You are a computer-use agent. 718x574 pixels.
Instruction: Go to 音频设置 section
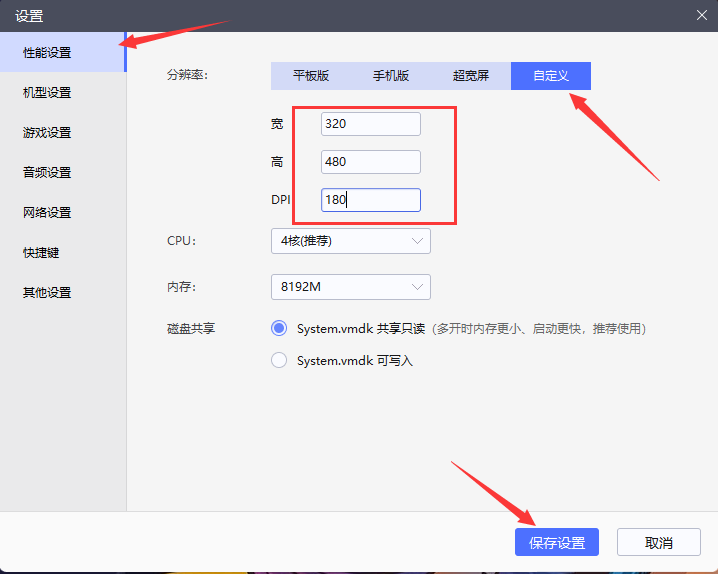(48, 172)
